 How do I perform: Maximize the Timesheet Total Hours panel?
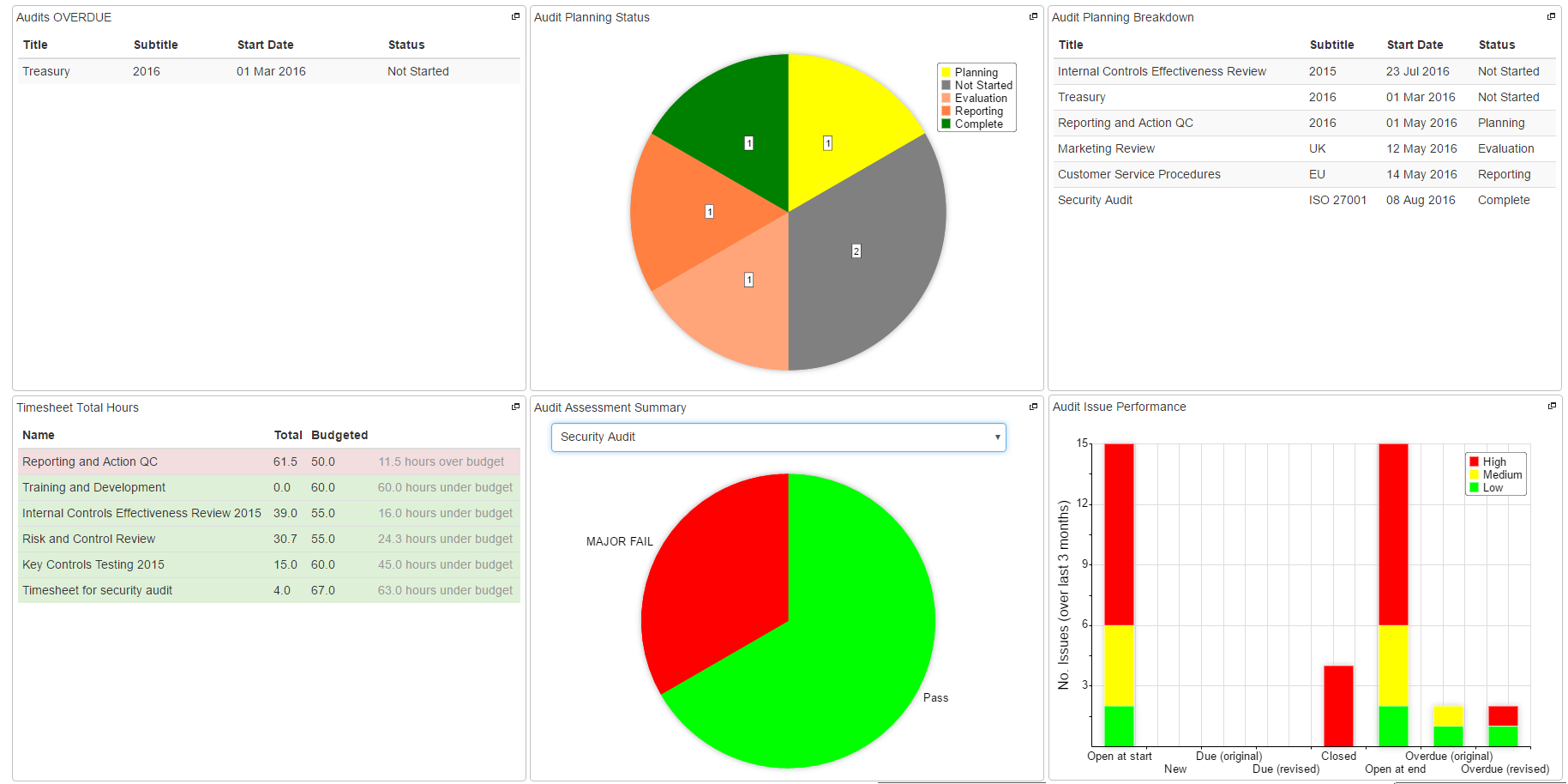pos(515,407)
